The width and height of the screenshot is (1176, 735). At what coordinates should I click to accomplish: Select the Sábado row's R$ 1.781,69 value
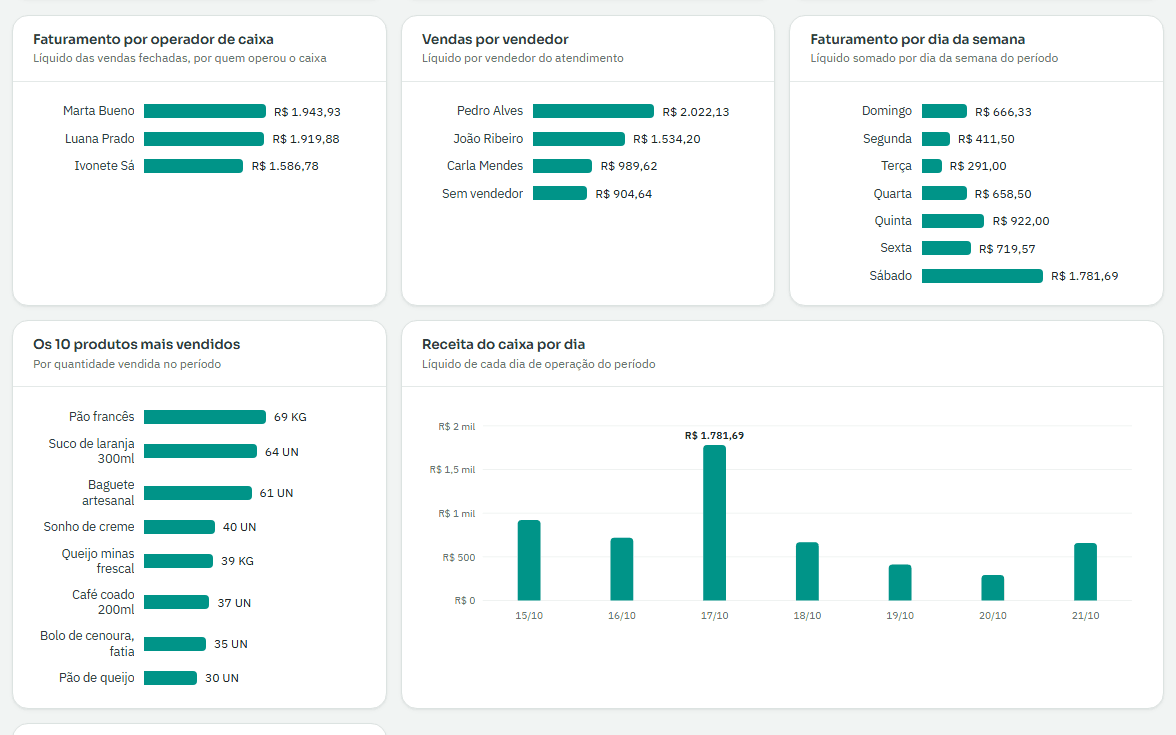[1084, 276]
